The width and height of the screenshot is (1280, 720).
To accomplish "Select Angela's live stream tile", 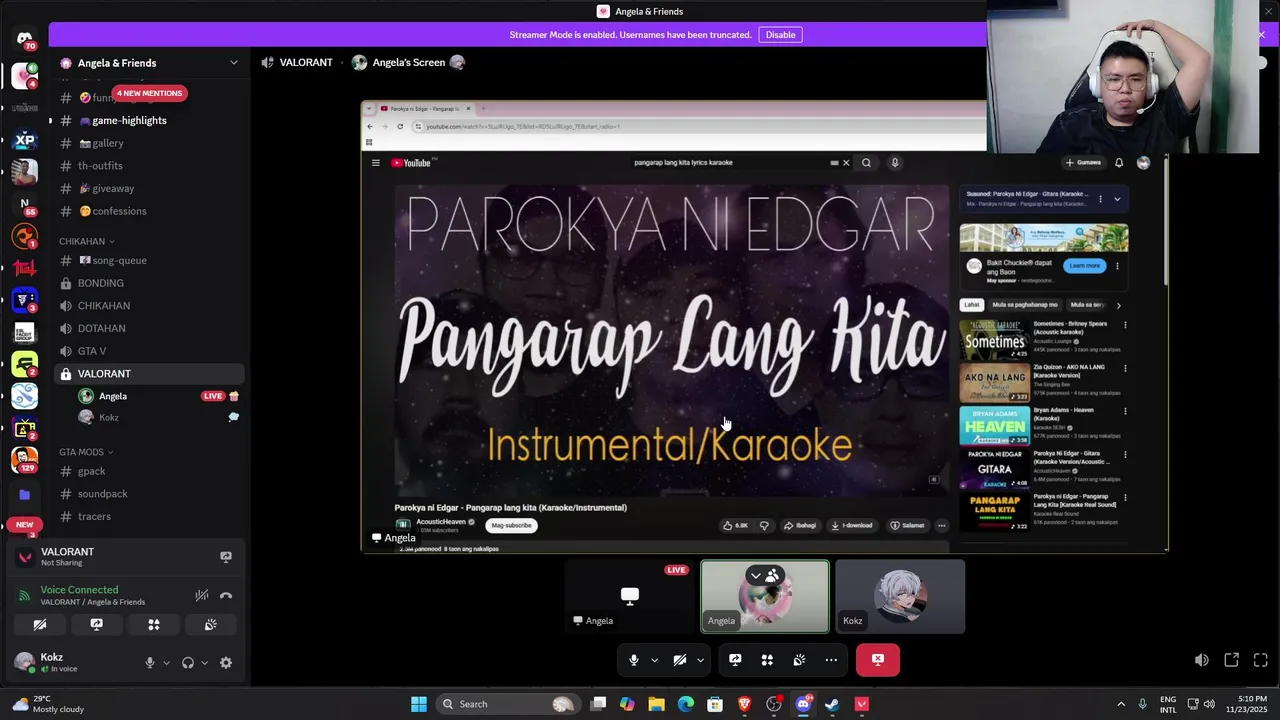I will pos(630,597).
